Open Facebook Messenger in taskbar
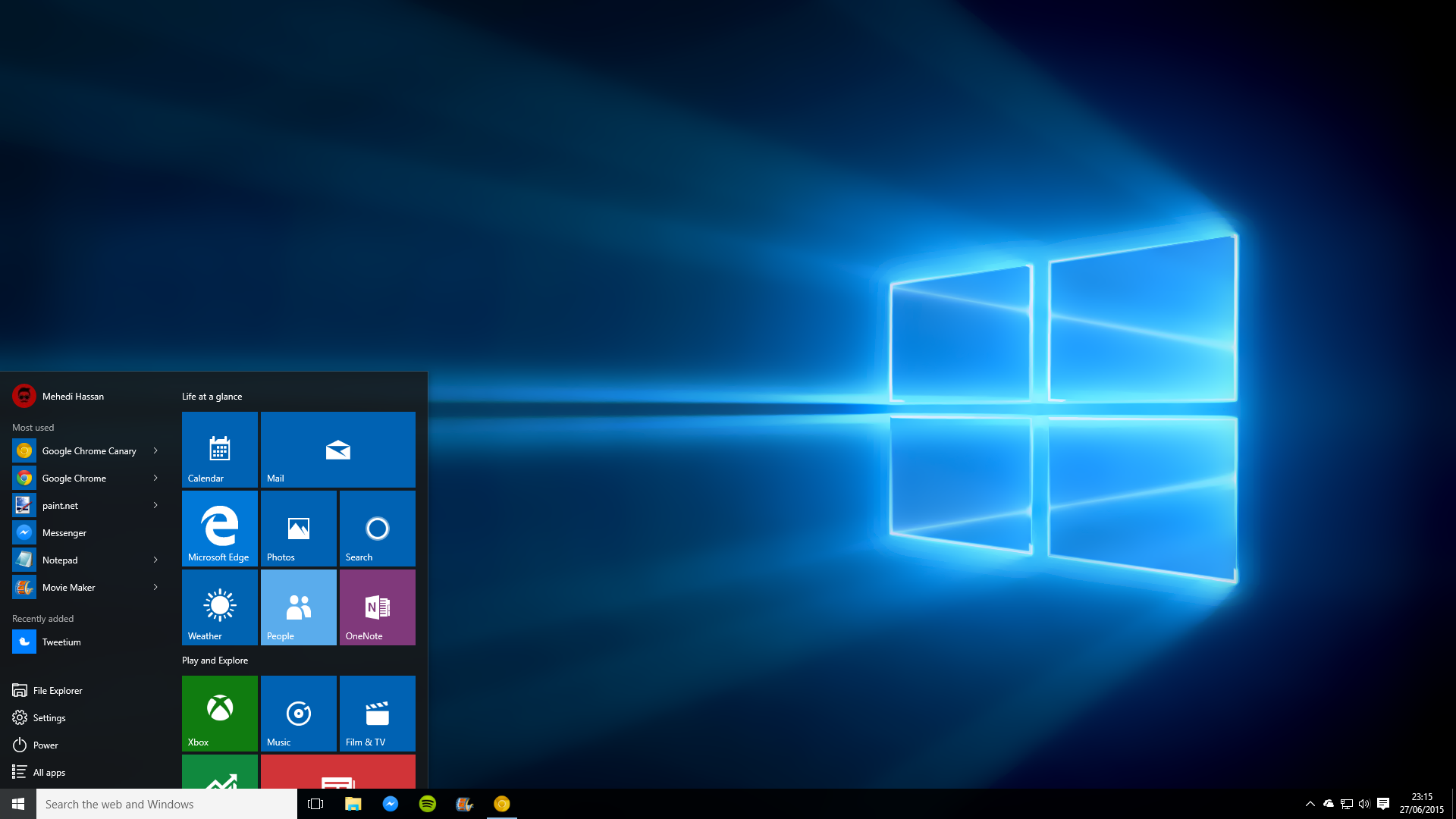Image resolution: width=1456 pixels, height=819 pixels. tap(390, 804)
